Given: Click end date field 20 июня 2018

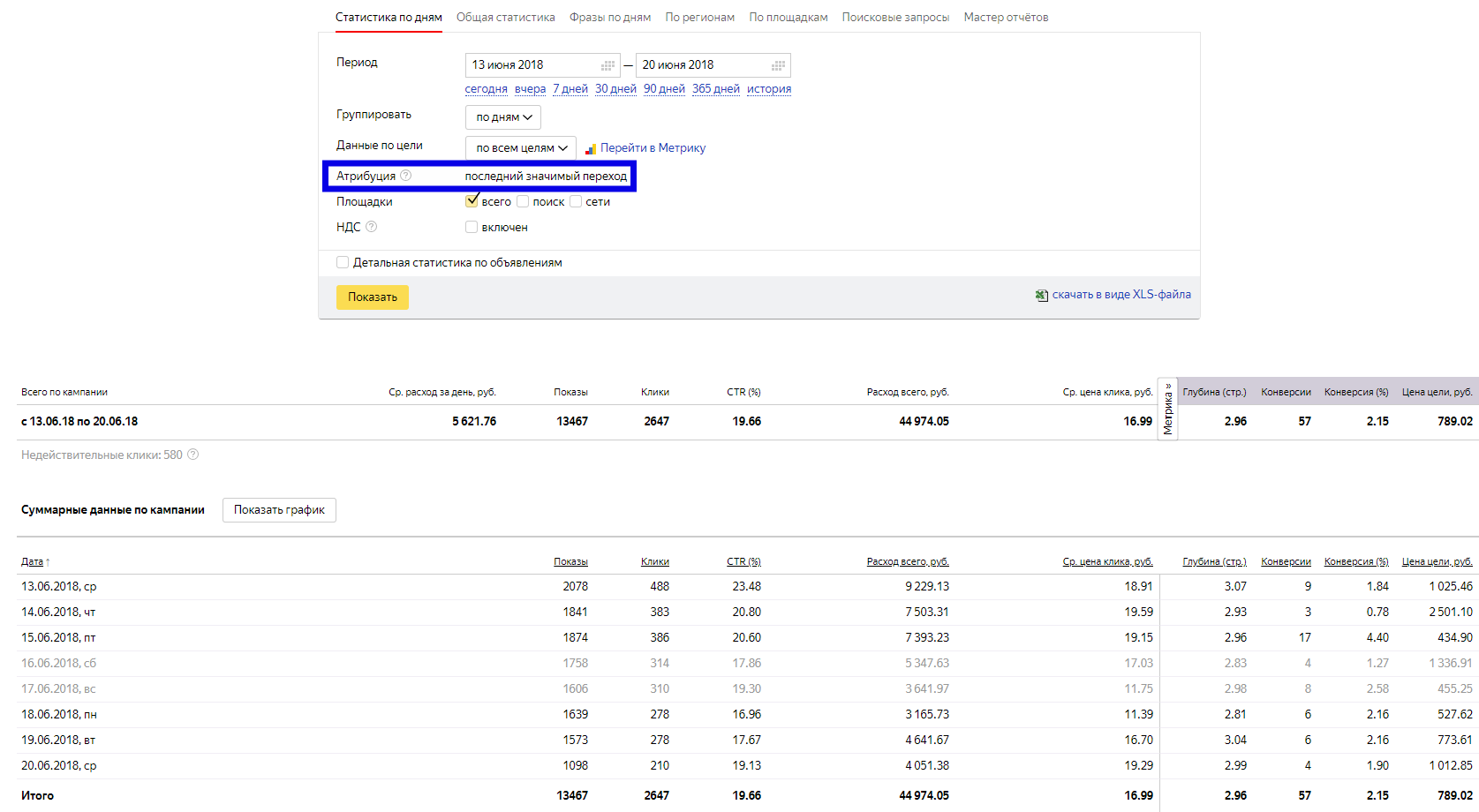Looking at the screenshot, I should coord(713,65).
